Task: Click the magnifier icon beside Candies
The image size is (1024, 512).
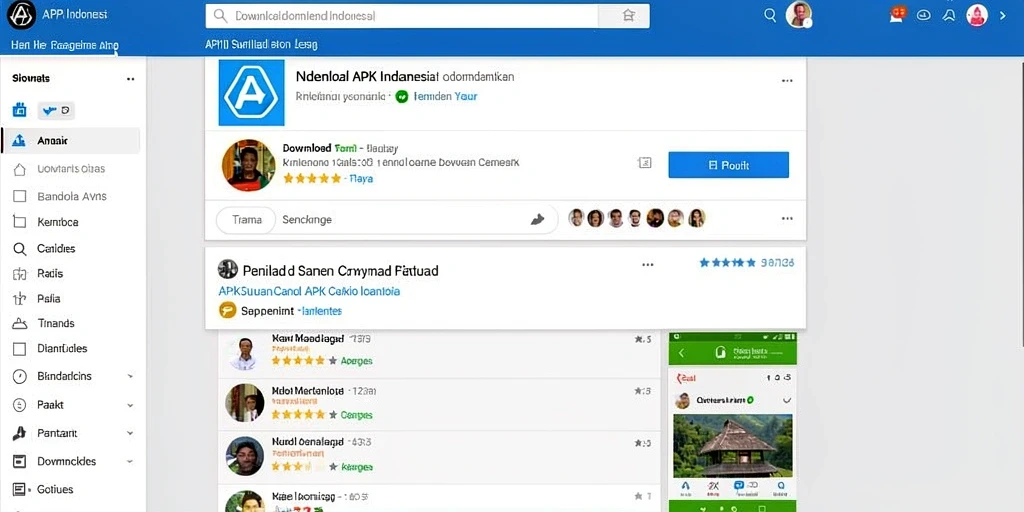Action: click(x=20, y=249)
